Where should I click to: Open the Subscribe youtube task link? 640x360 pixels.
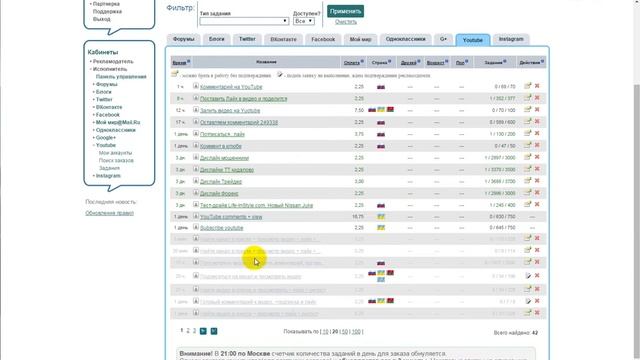click(x=222, y=228)
